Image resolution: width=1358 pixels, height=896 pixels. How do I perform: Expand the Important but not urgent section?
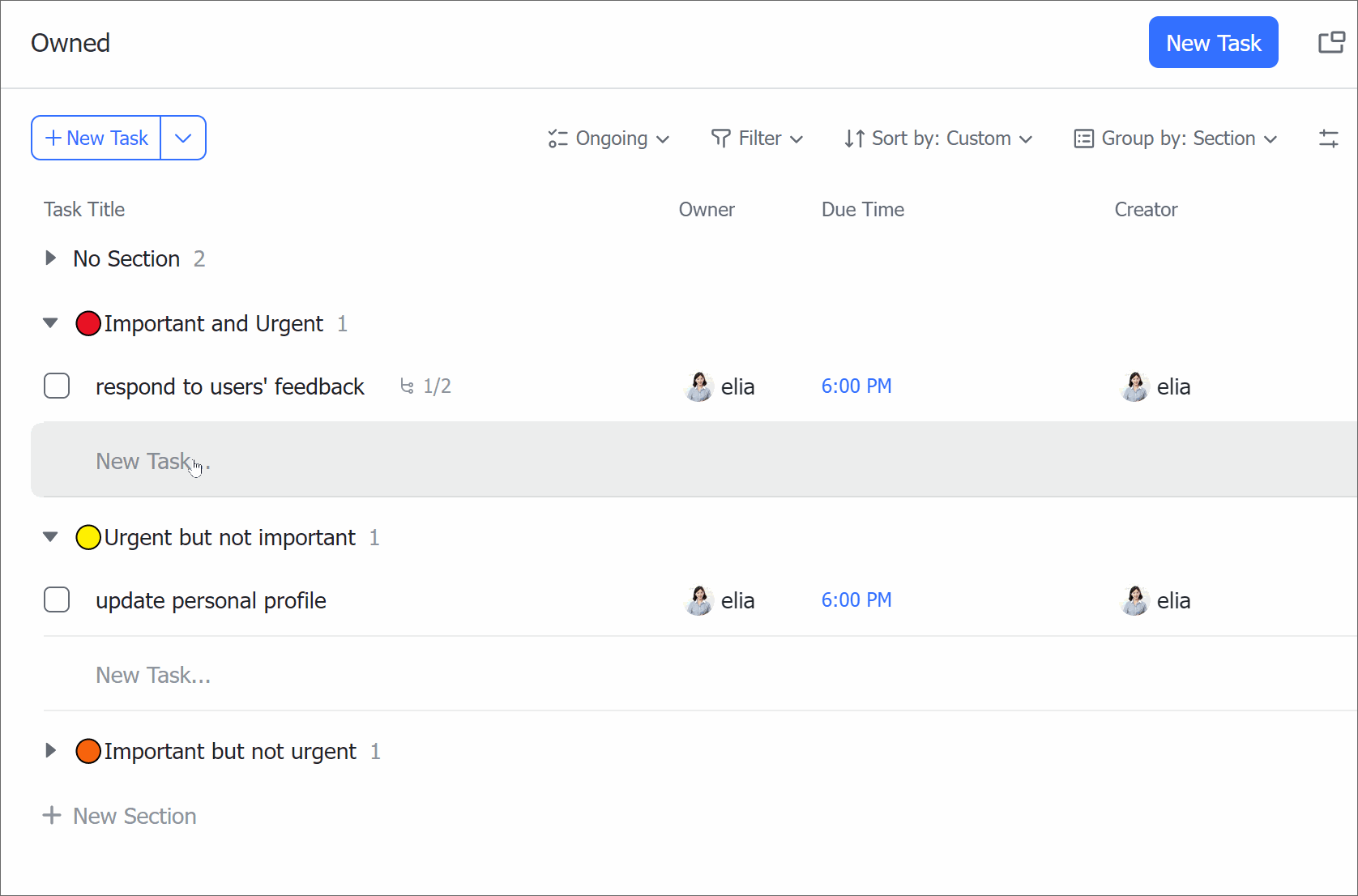[x=50, y=750]
